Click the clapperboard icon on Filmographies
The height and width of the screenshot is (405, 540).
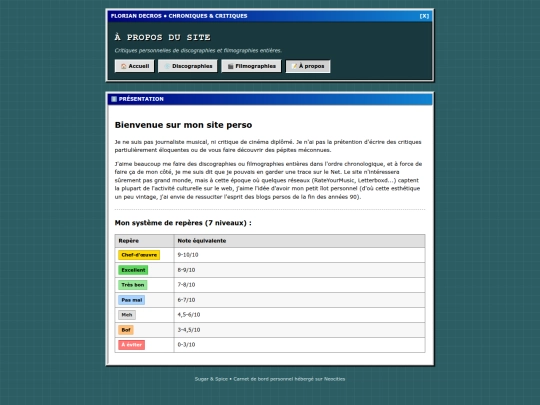(230, 66)
